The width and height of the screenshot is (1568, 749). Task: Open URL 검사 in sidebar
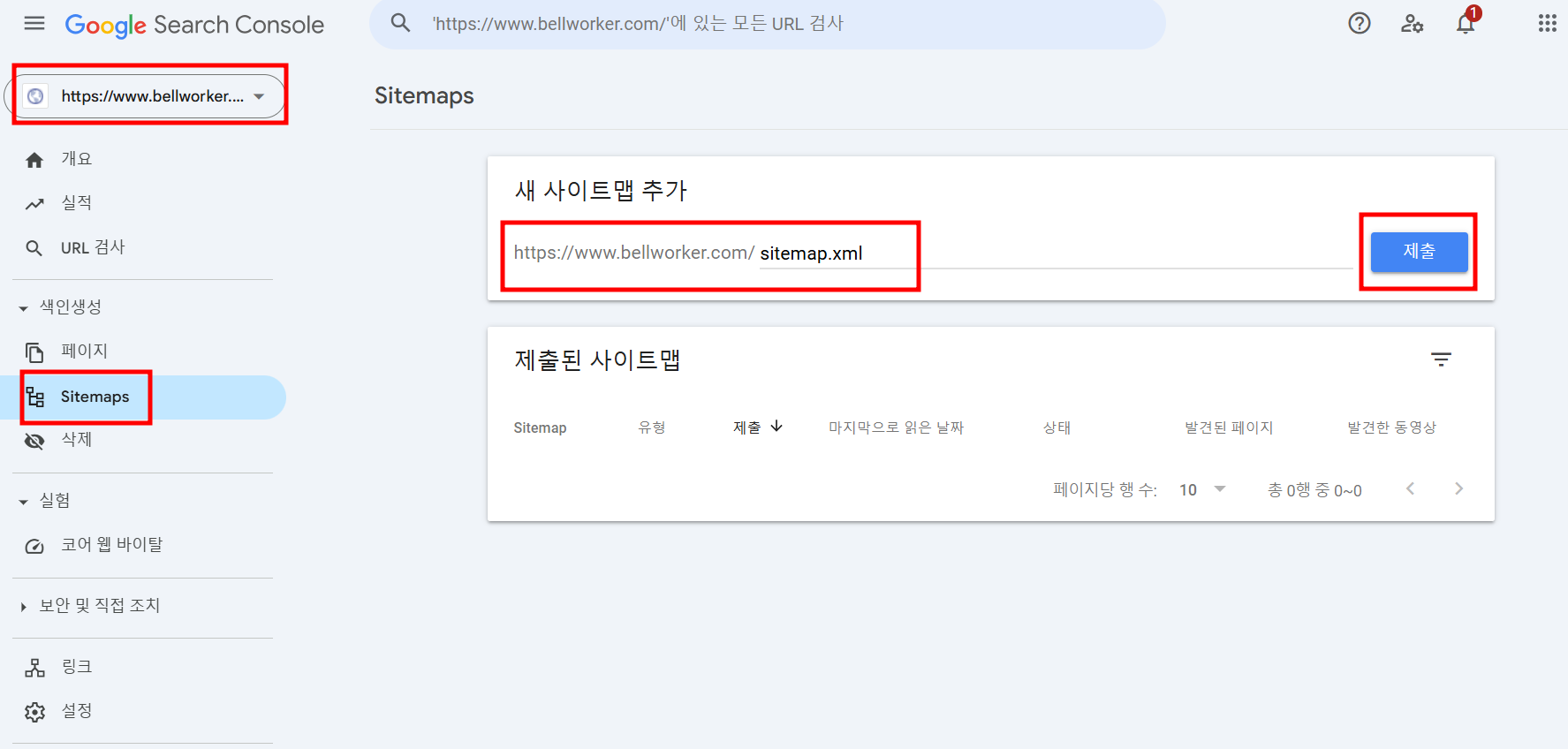click(93, 247)
